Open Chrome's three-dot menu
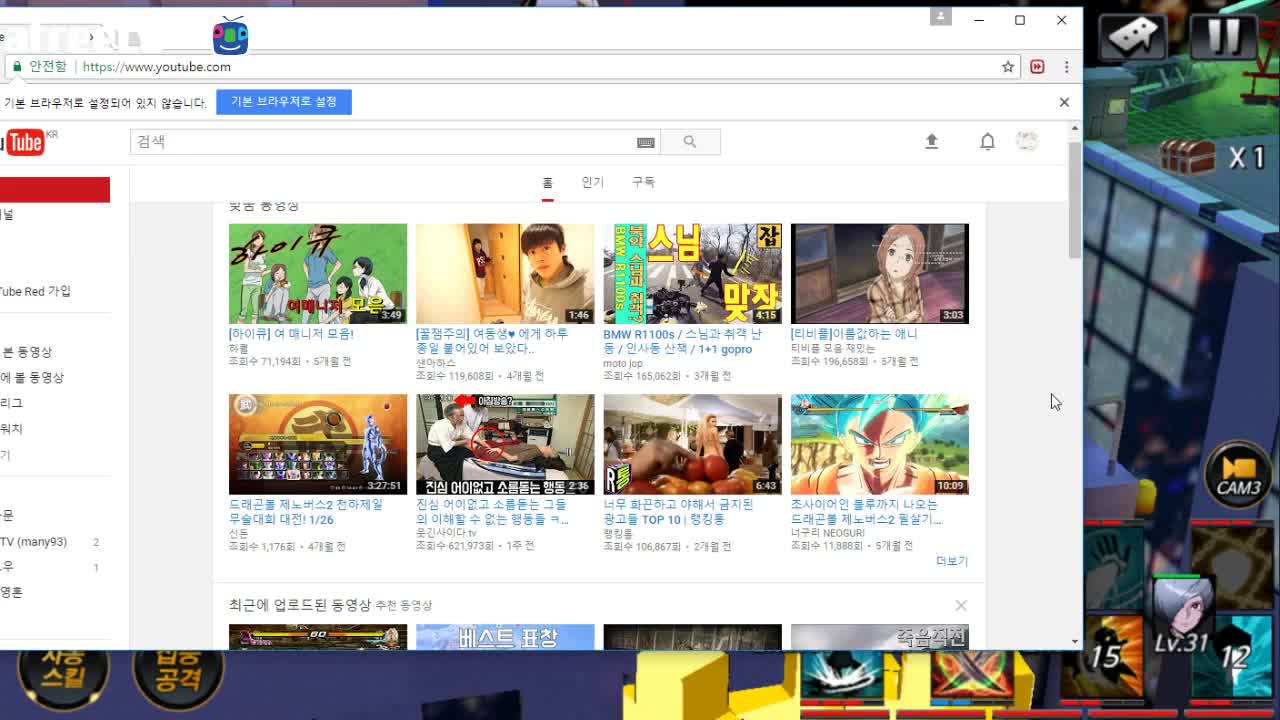The image size is (1280, 720). (1066, 67)
